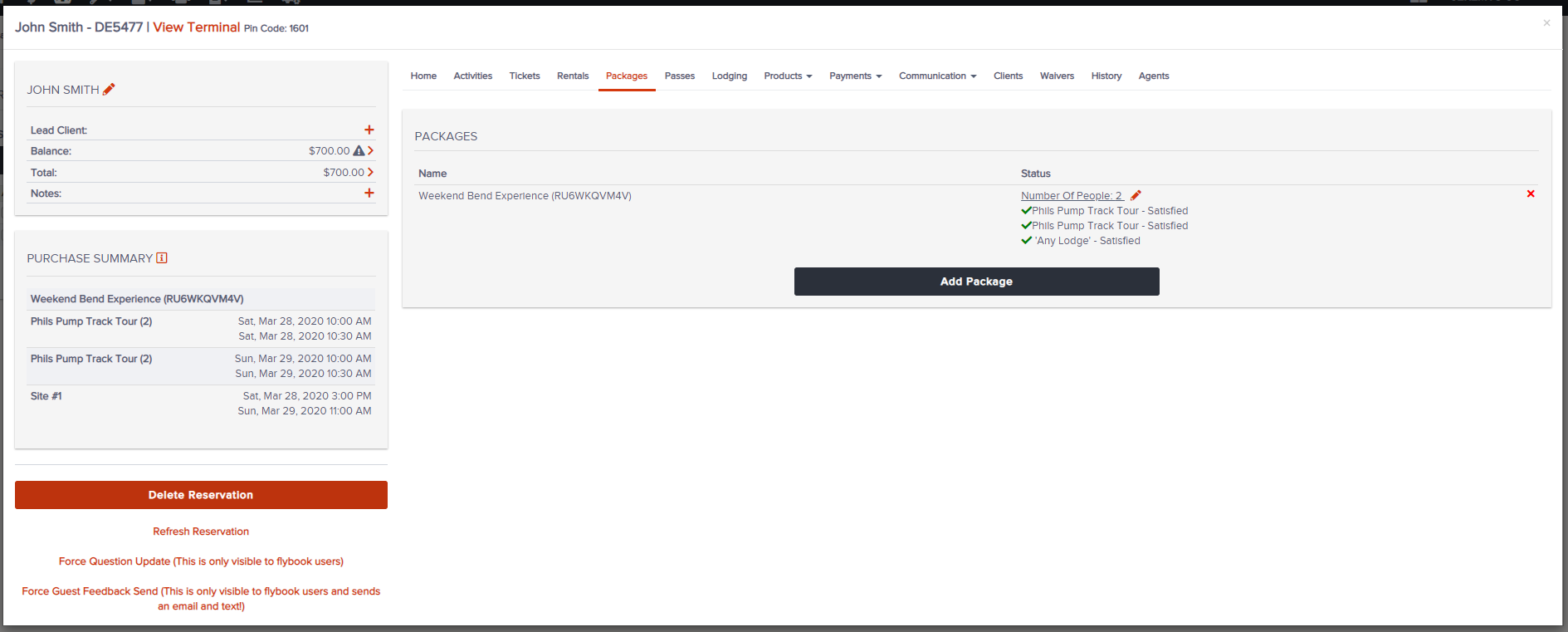Expand the Payments dropdown

[x=855, y=76]
